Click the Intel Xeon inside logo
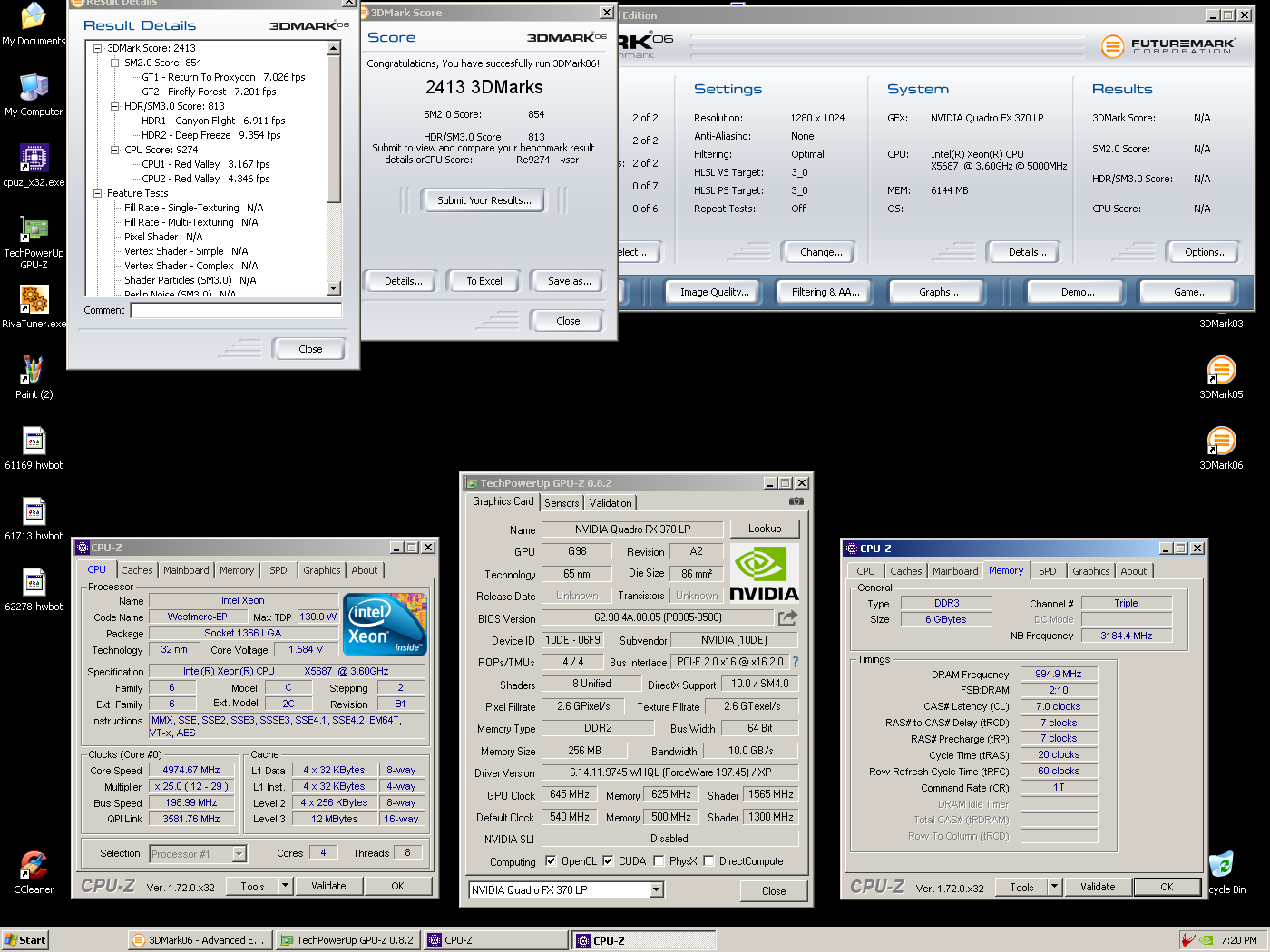The image size is (1270, 952). point(386,625)
